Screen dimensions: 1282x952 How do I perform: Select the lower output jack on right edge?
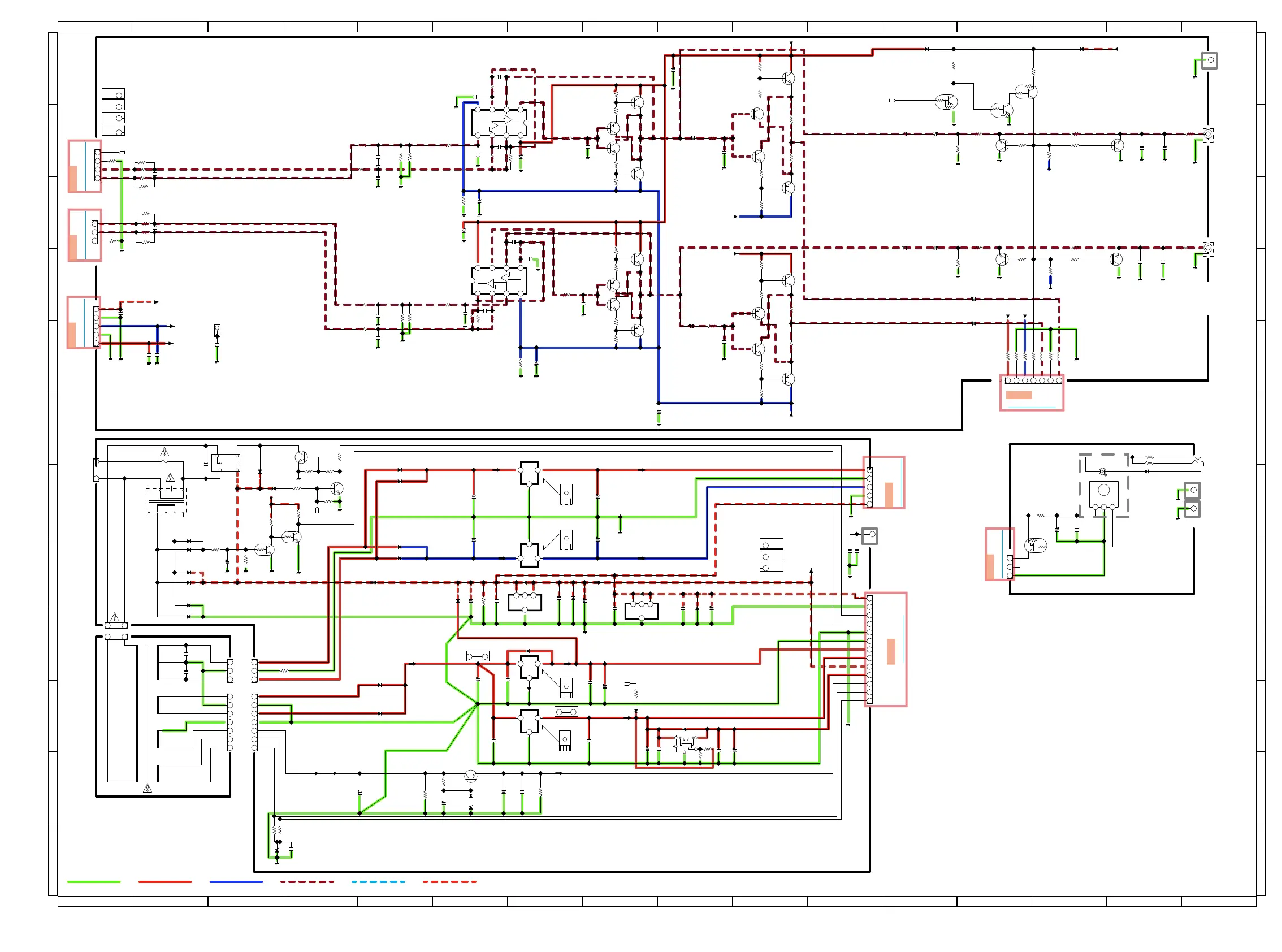tap(1208, 248)
